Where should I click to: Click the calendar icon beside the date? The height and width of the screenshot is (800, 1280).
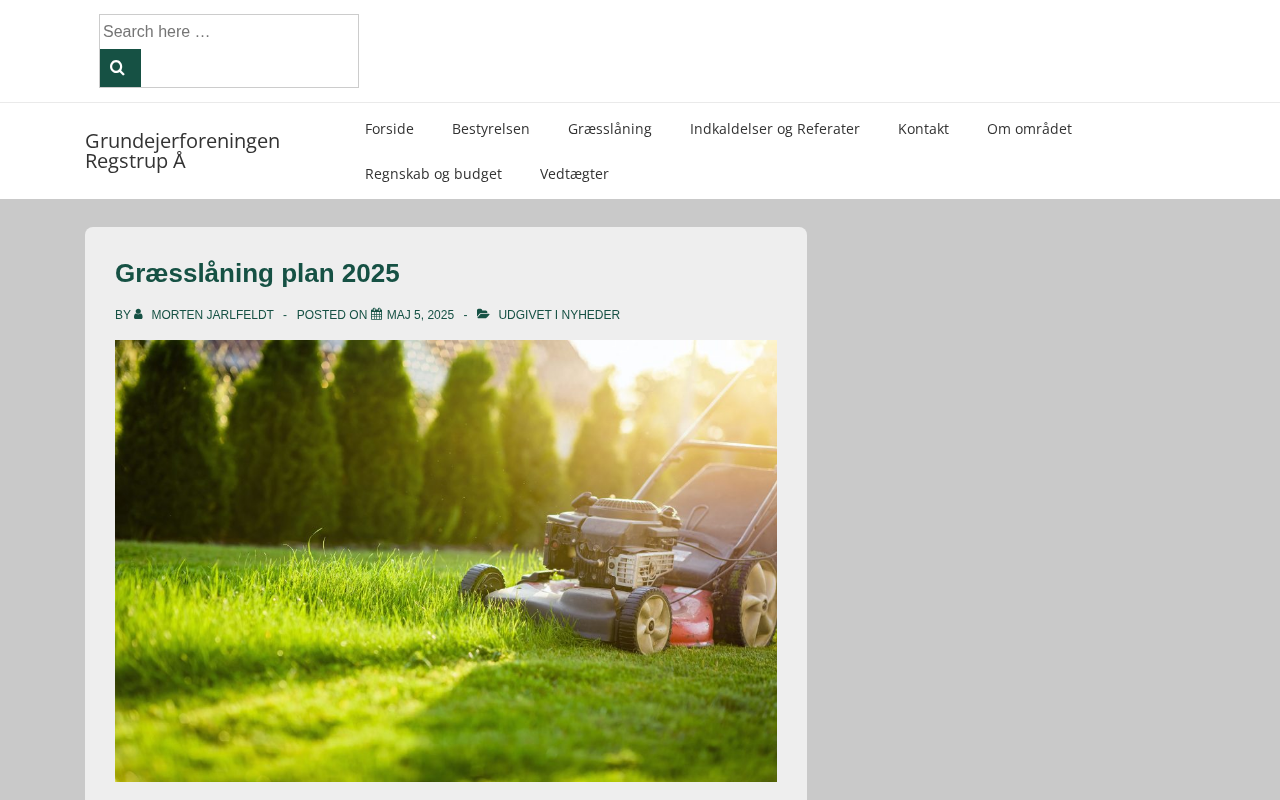pos(377,314)
